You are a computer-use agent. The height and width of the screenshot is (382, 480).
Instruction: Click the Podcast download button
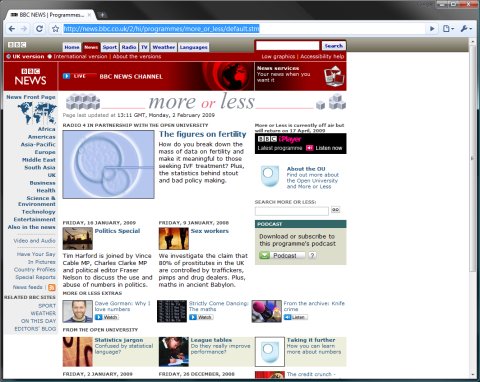(282, 255)
